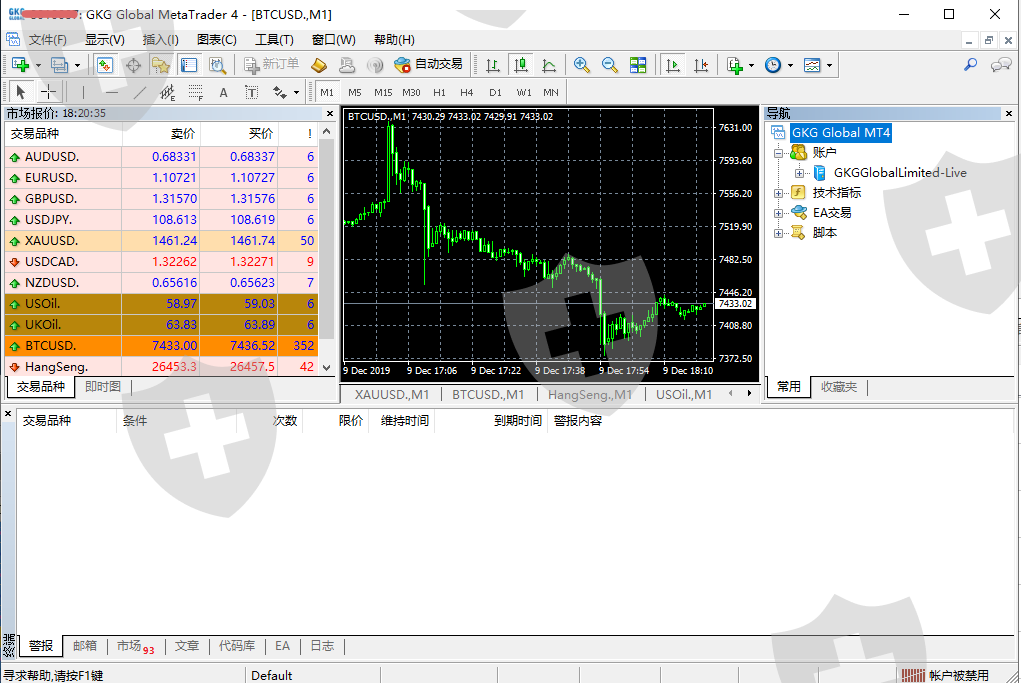Select the XAUUSD. row in market watch
Viewport: 1021px width, 683px height.
coord(60,241)
